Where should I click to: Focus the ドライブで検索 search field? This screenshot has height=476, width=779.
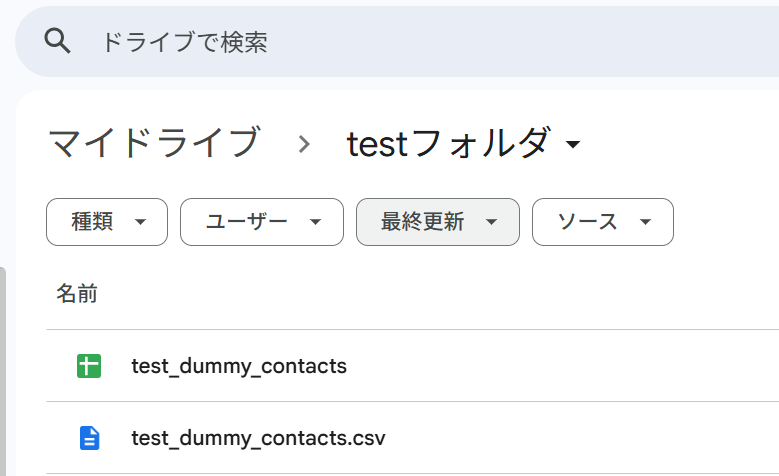397,41
